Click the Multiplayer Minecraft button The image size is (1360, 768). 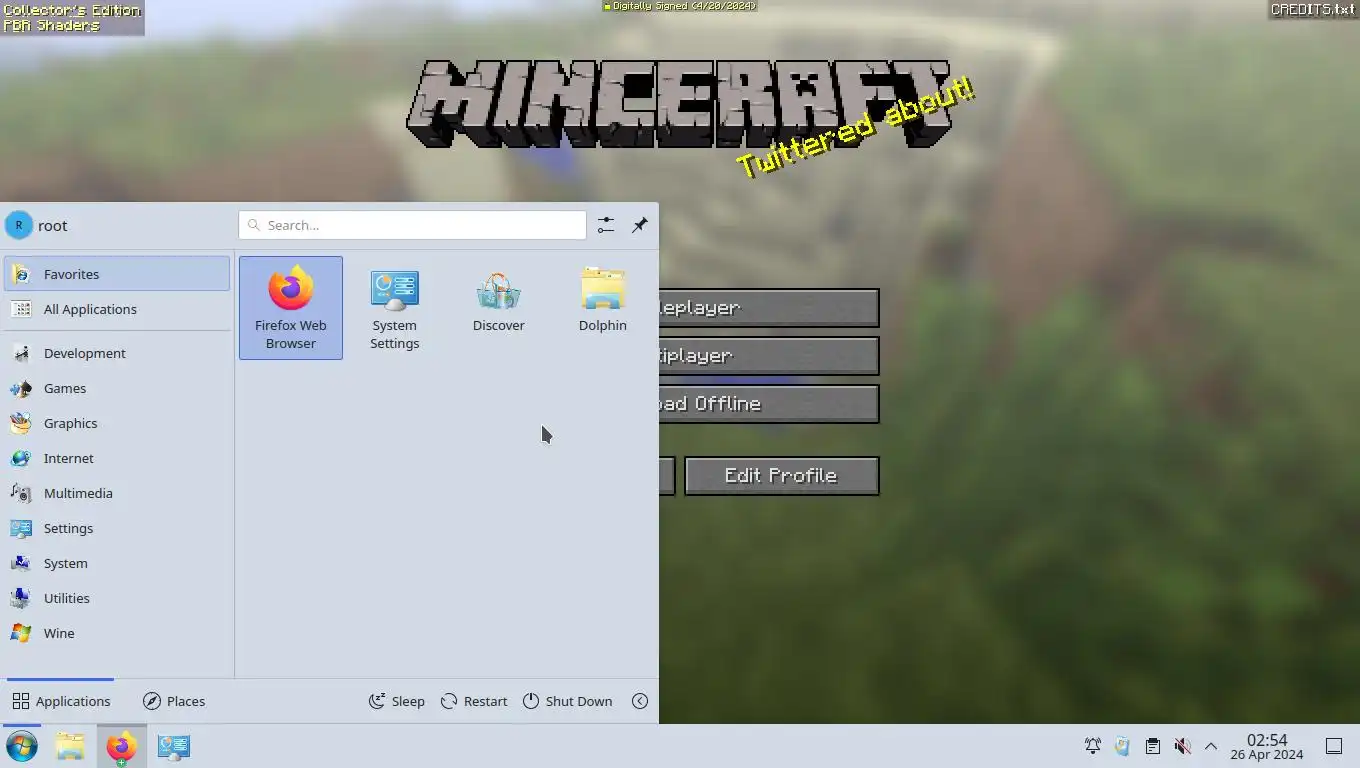pos(769,356)
